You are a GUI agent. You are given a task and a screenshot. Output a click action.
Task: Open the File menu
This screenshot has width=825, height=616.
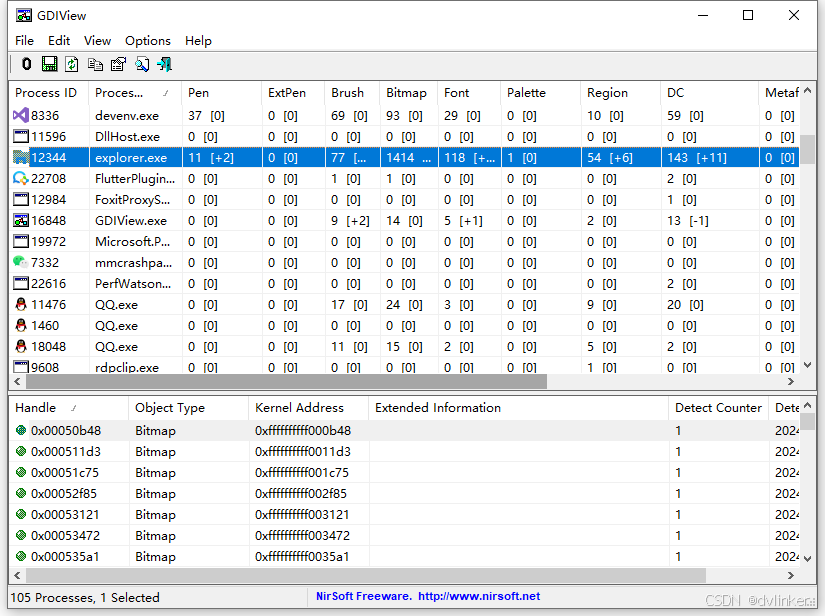point(24,41)
